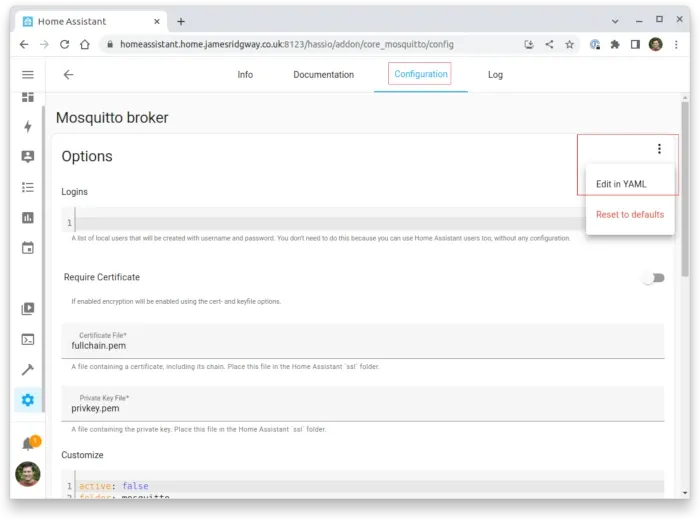Click the Certificate File field fullchain.pem
This screenshot has height=519, width=700.
click(362, 341)
